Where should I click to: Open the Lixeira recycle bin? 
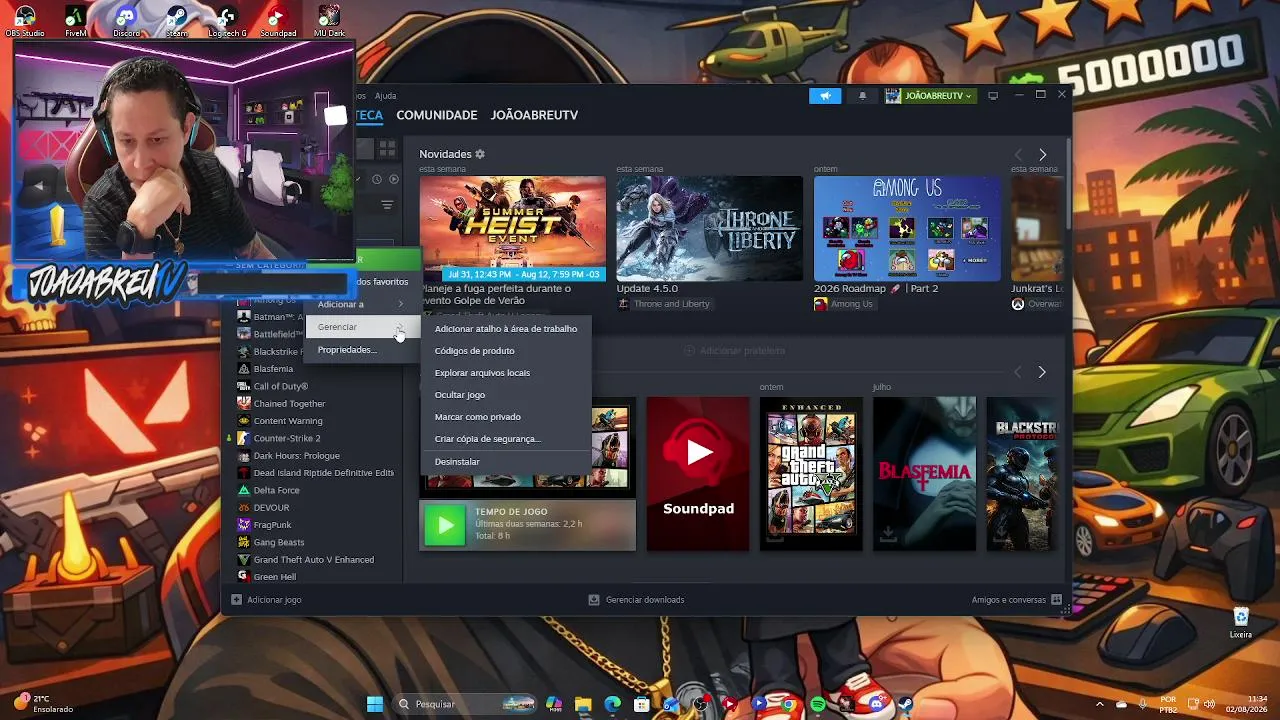[x=1241, y=622]
